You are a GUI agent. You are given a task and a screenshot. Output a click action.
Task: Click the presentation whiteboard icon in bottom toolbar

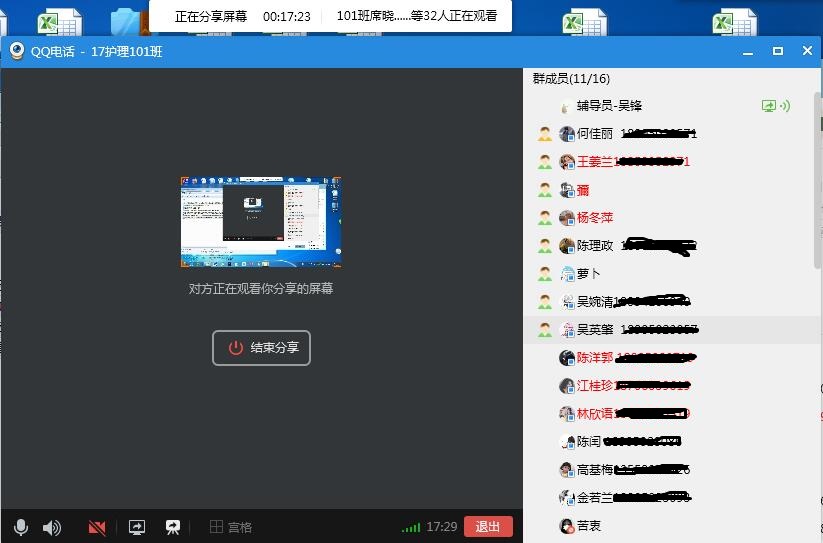[173, 527]
